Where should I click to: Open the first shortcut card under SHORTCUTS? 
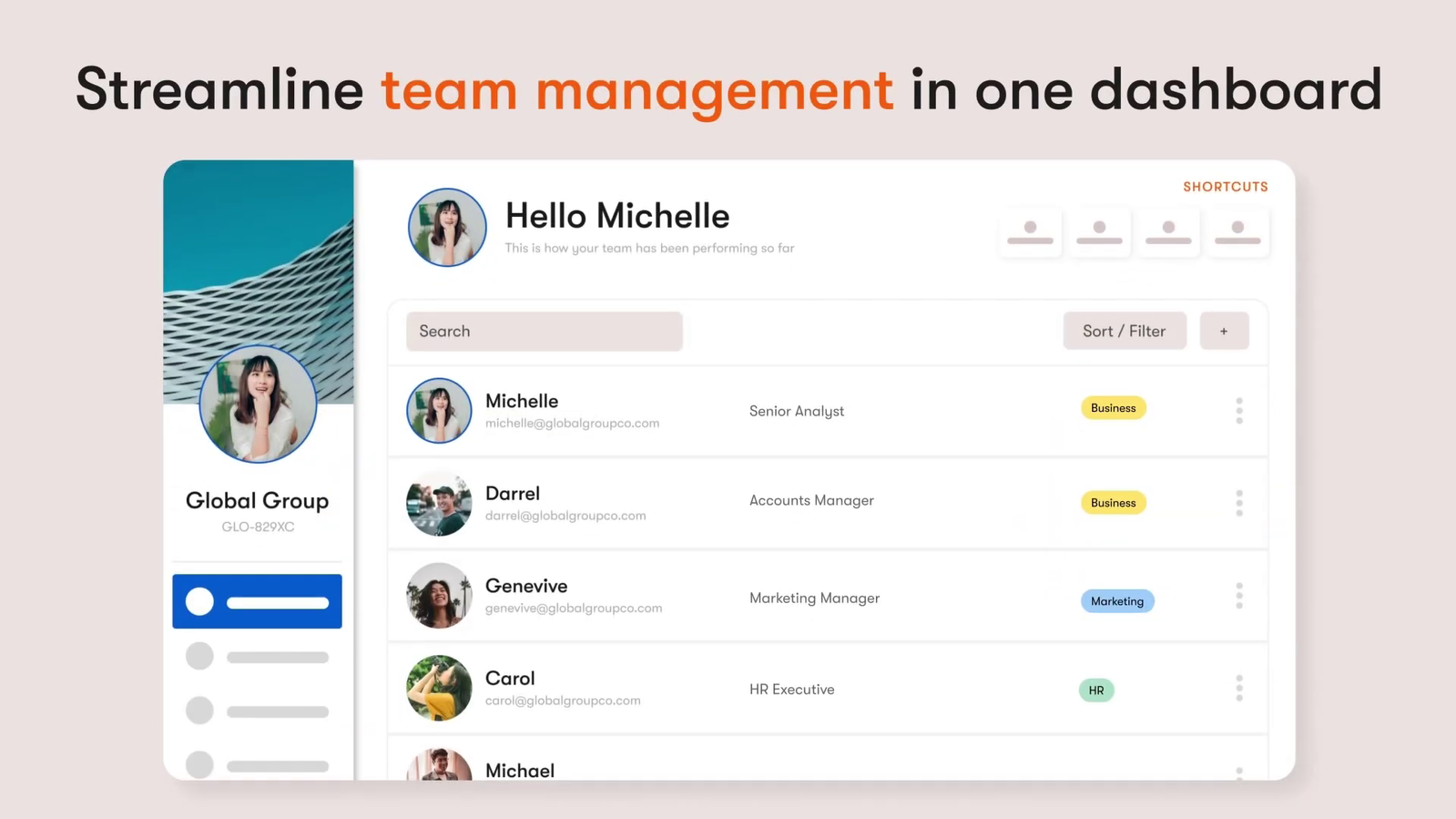(x=1030, y=233)
